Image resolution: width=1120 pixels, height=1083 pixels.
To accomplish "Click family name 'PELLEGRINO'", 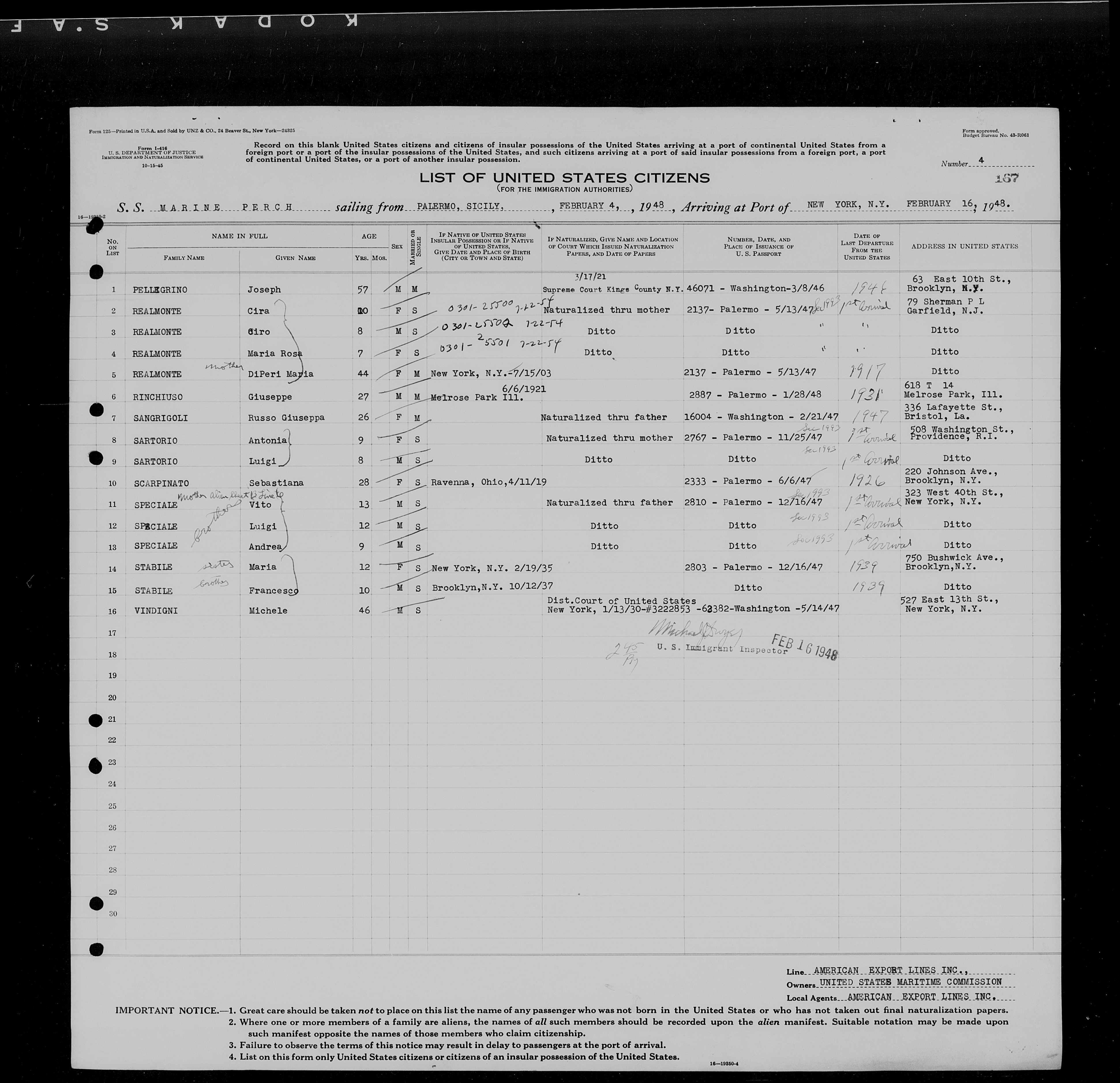I will click(x=160, y=290).
